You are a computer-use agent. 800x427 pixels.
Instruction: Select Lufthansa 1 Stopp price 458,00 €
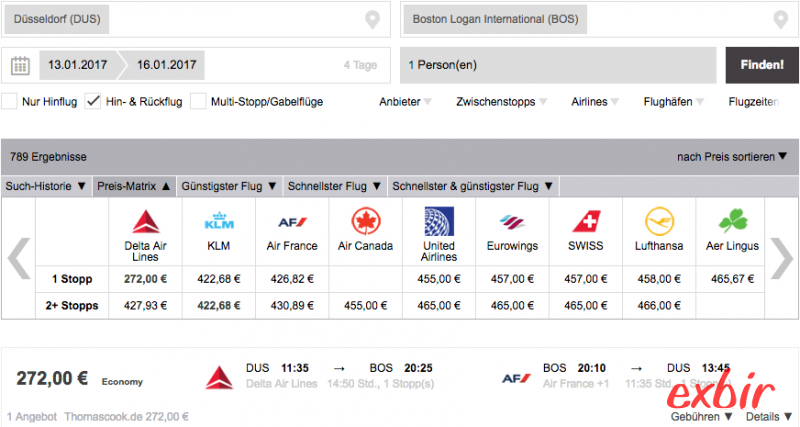coord(659,279)
